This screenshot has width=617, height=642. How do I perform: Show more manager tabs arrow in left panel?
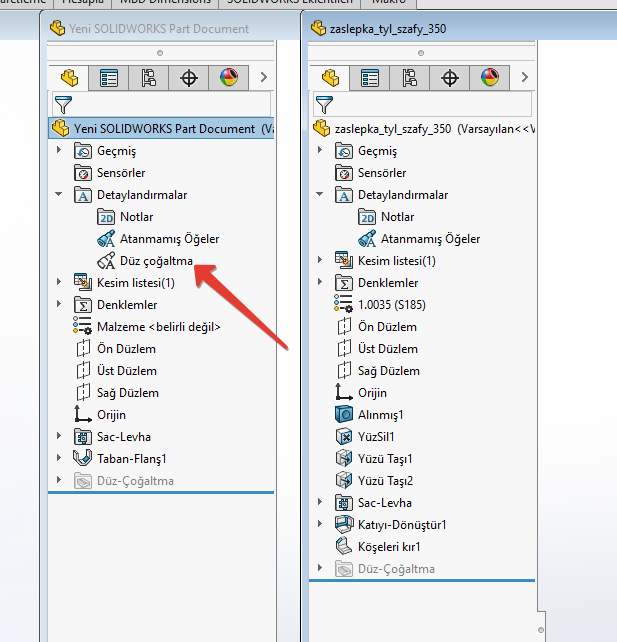263,77
